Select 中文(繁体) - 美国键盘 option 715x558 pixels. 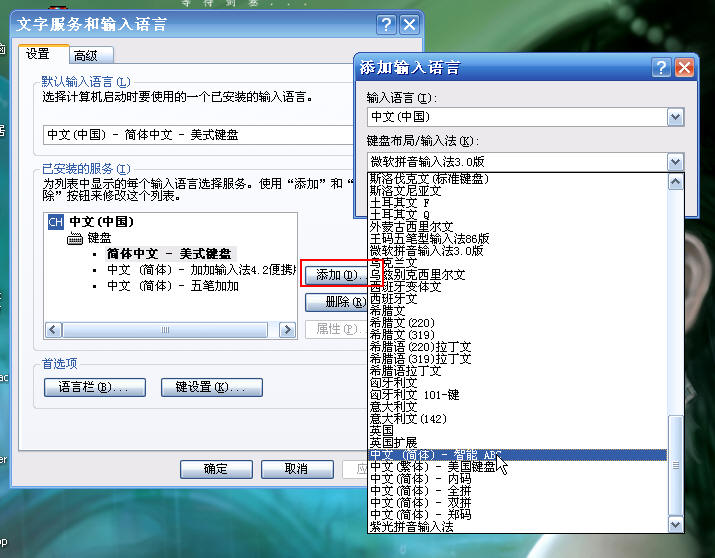517,467
